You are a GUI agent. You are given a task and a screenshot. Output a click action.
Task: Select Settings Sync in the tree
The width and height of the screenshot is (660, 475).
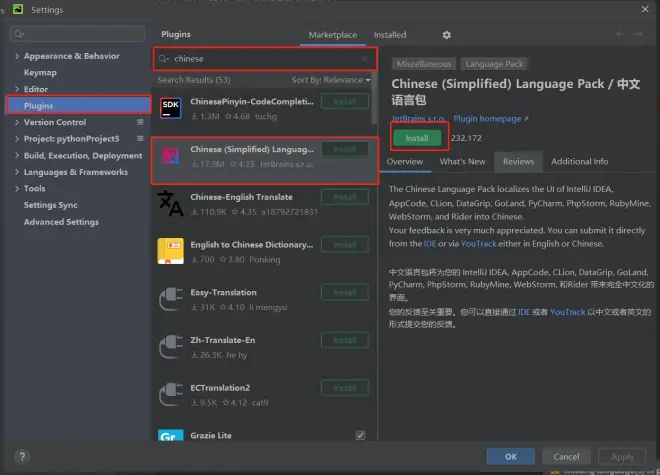(51, 205)
